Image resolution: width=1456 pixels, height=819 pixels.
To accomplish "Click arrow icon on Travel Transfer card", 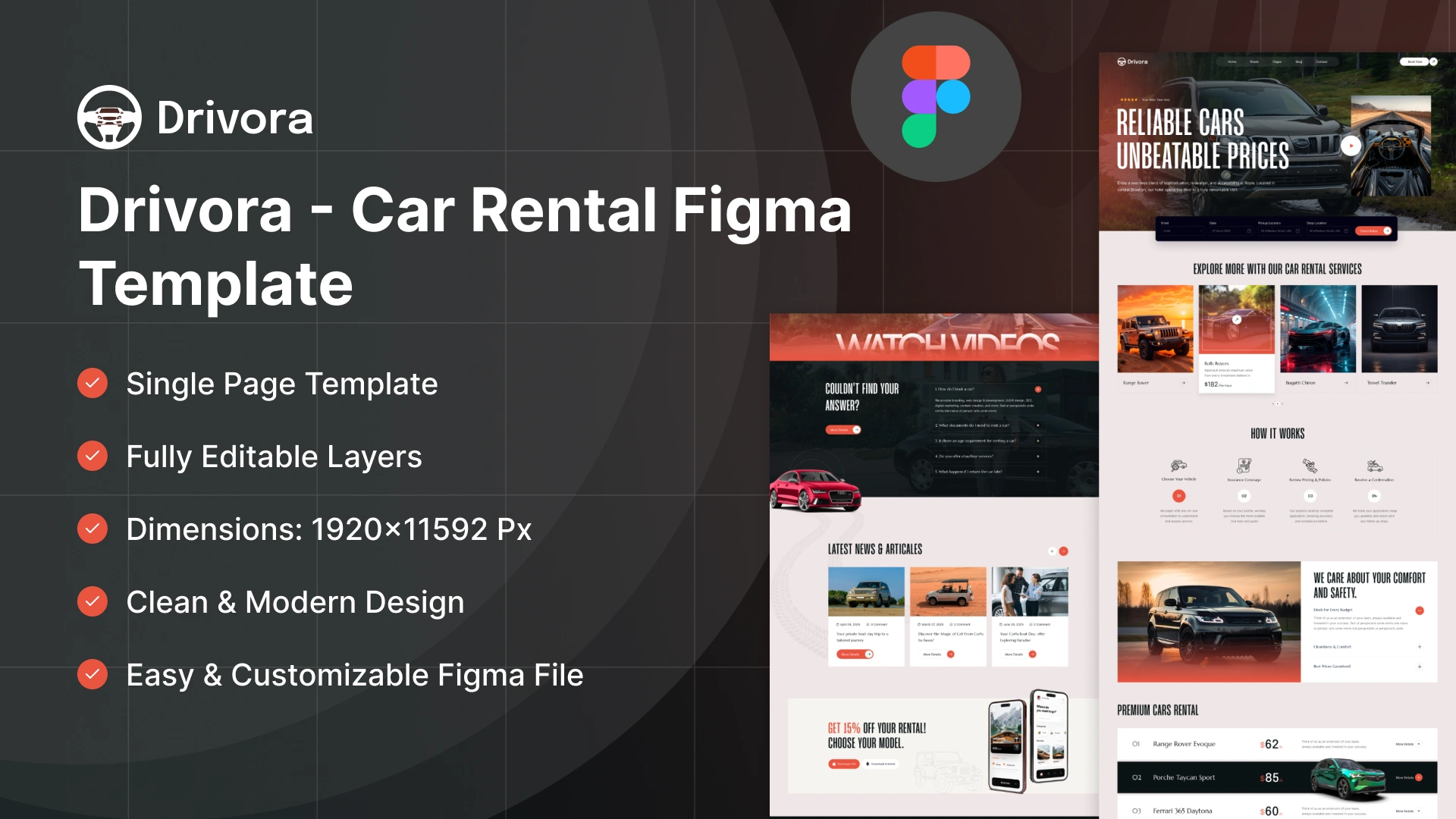I will tap(1427, 383).
